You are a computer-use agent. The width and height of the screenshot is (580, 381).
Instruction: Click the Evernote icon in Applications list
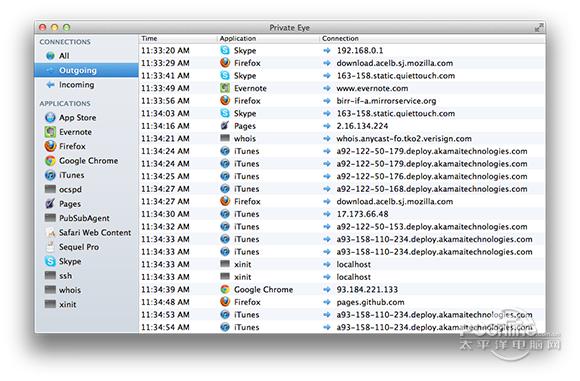pyautogui.click(x=50, y=132)
